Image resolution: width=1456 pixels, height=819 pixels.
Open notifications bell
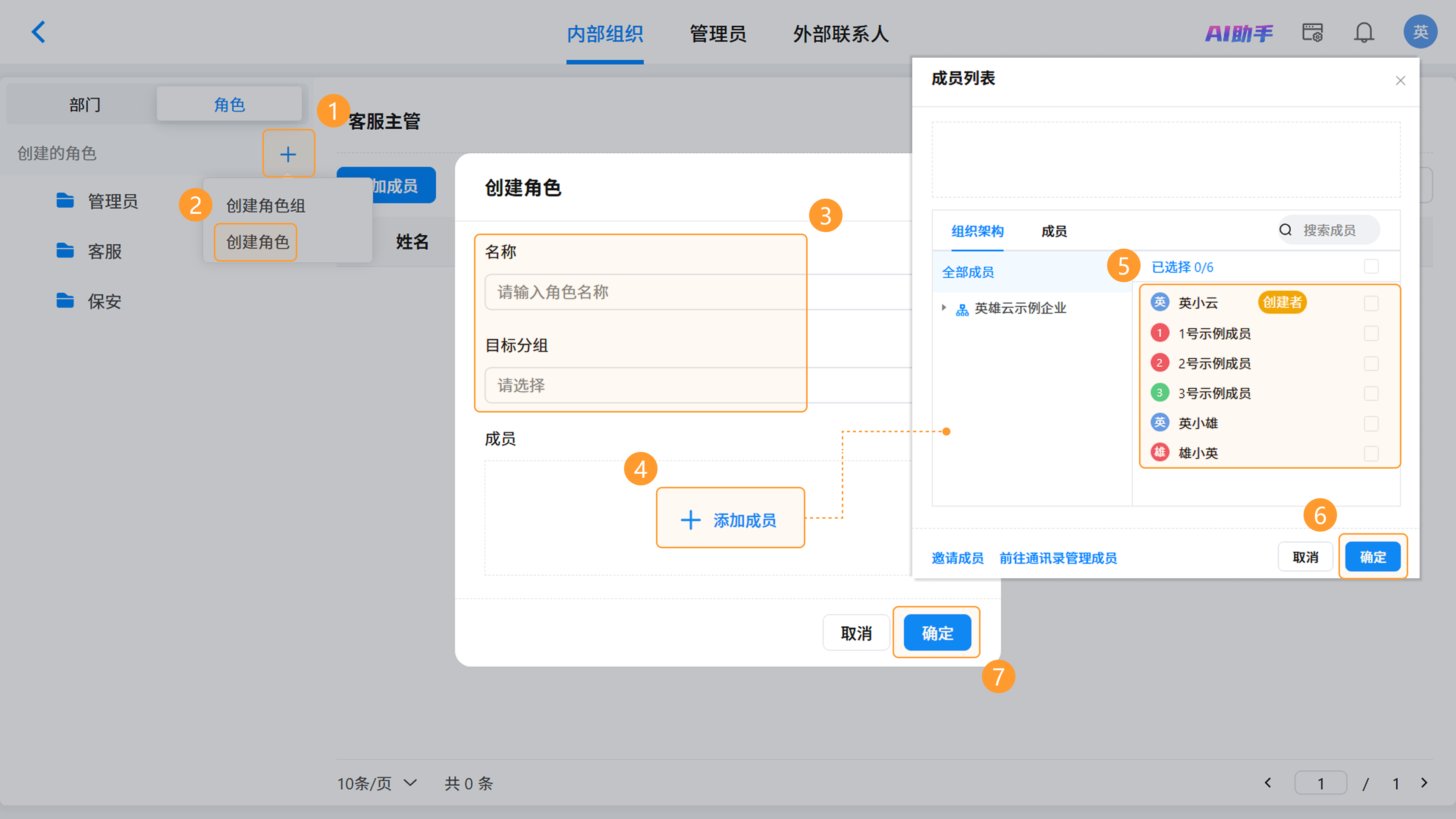point(1364,32)
